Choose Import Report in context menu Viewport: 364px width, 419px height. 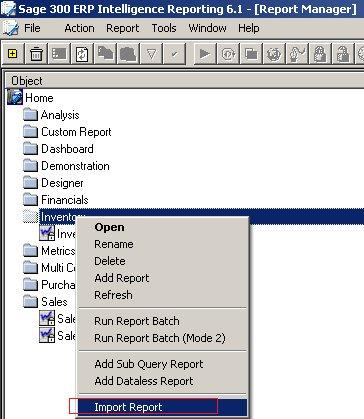click(x=163, y=407)
